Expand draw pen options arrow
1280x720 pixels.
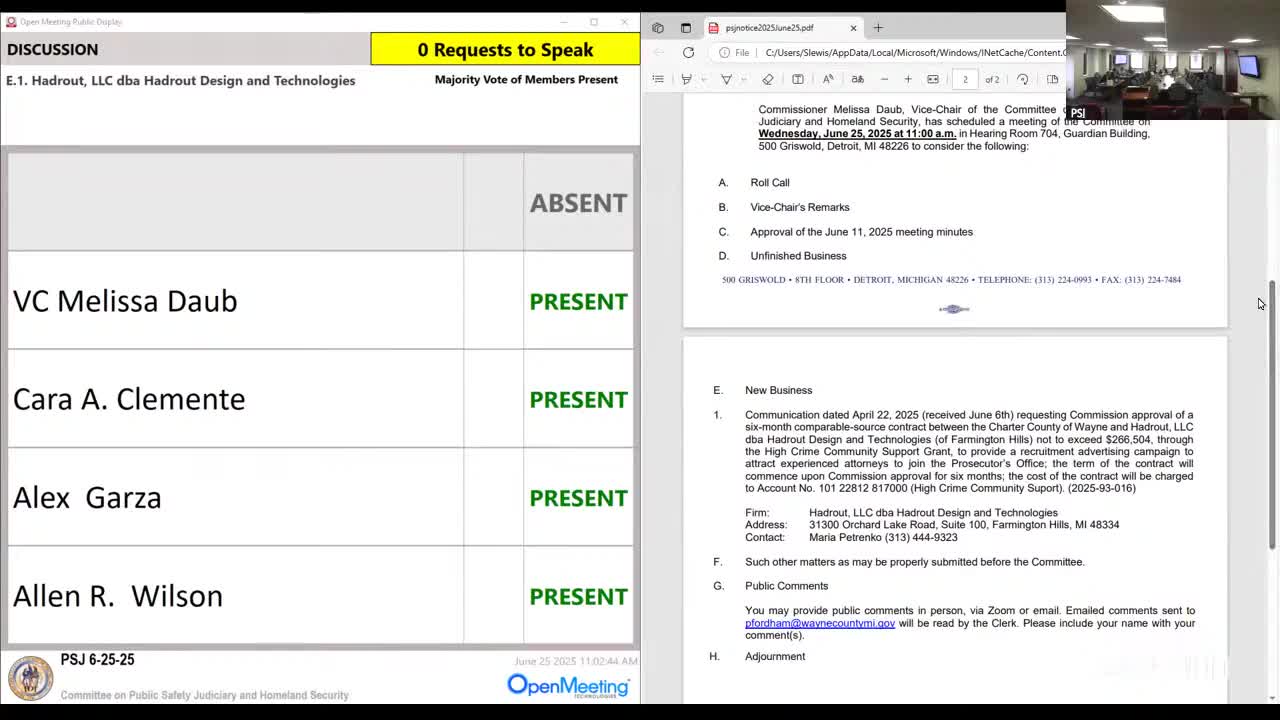[743, 79]
